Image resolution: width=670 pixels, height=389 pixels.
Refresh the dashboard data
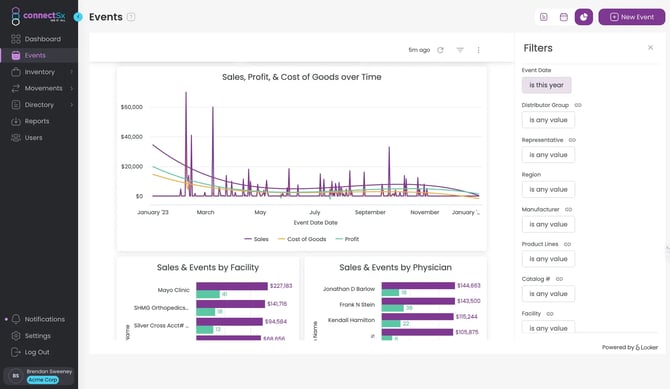pyautogui.click(x=440, y=50)
